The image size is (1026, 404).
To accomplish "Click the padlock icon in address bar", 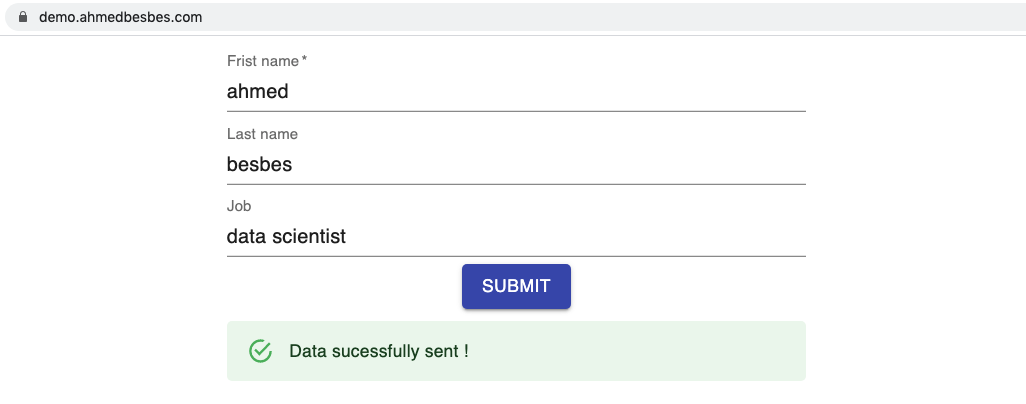I will pos(23,17).
